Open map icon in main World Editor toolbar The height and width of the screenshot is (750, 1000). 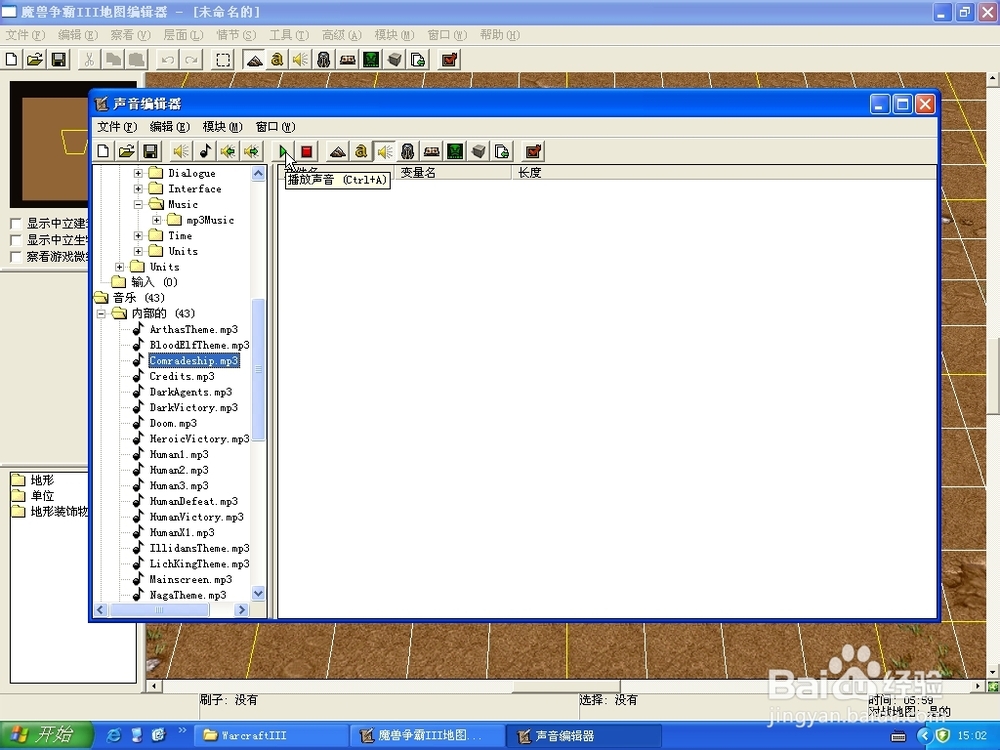(35, 60)
